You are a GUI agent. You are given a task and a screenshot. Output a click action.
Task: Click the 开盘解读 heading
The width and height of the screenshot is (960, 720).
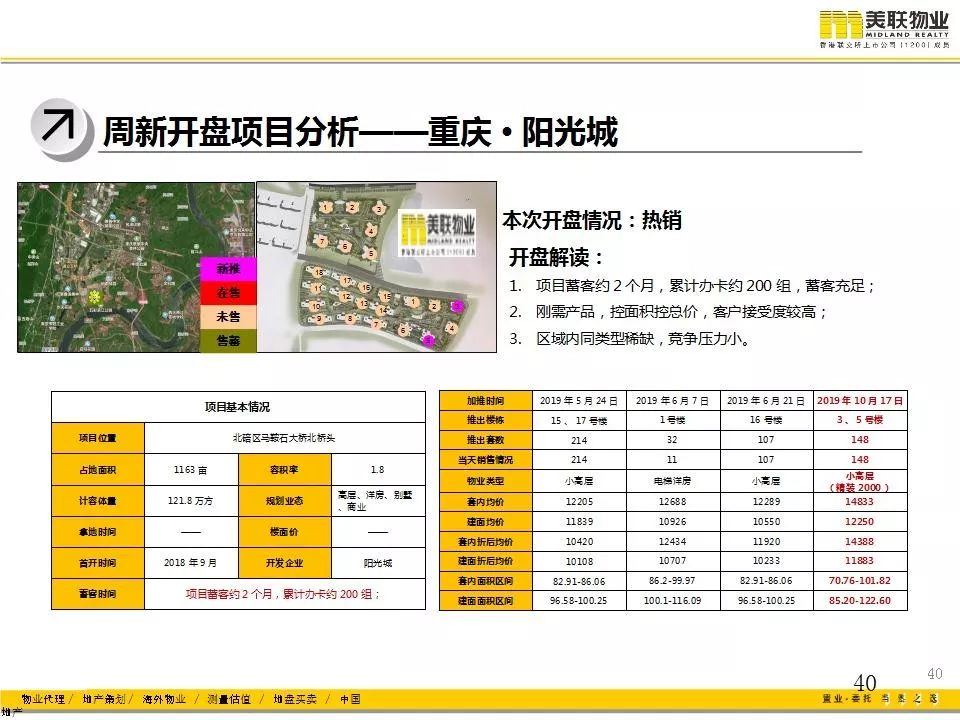(556, 258)
